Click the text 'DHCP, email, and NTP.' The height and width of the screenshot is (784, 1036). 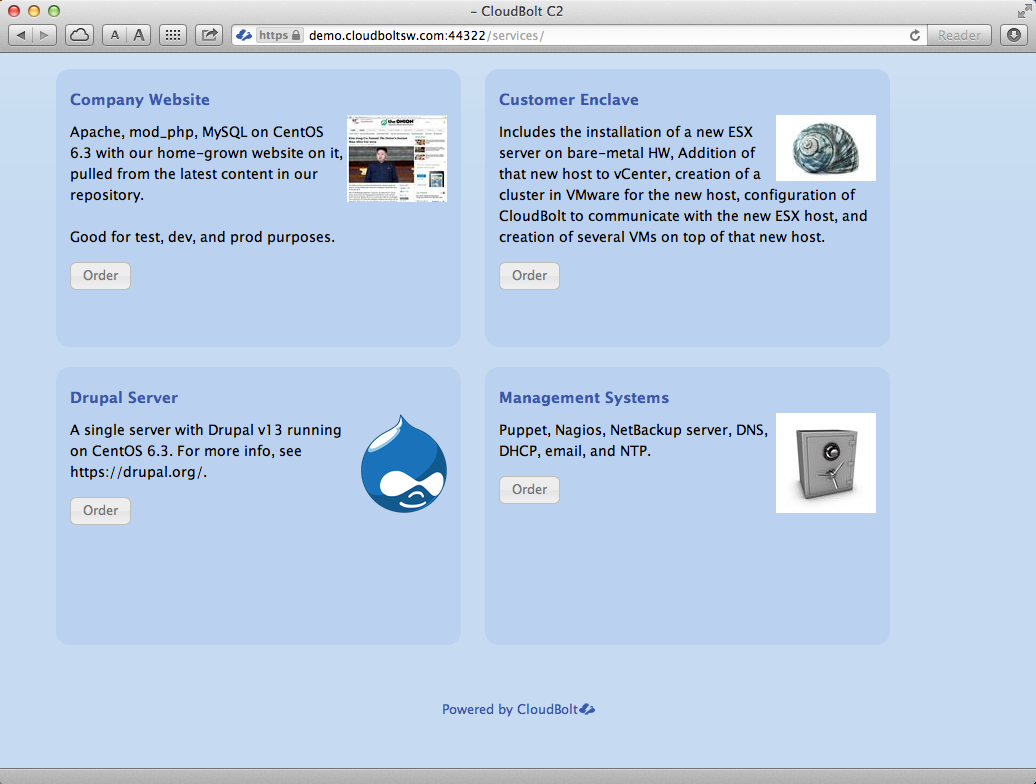[575, 451]
